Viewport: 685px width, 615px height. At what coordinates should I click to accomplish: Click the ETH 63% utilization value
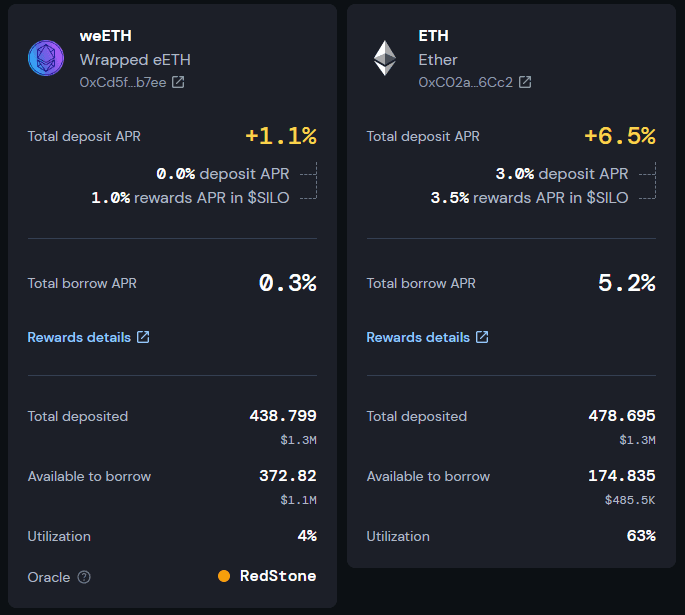(640, 536)
